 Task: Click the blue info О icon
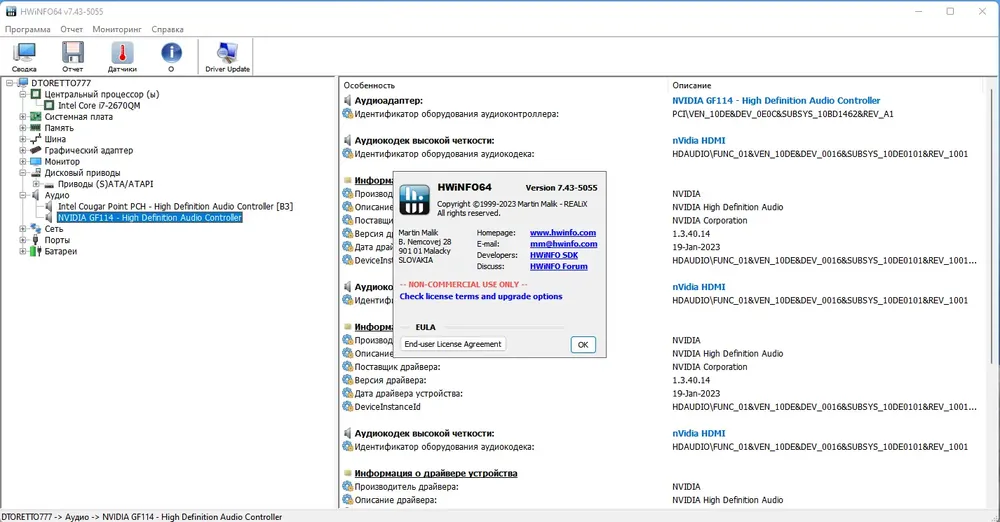(171, 56)
